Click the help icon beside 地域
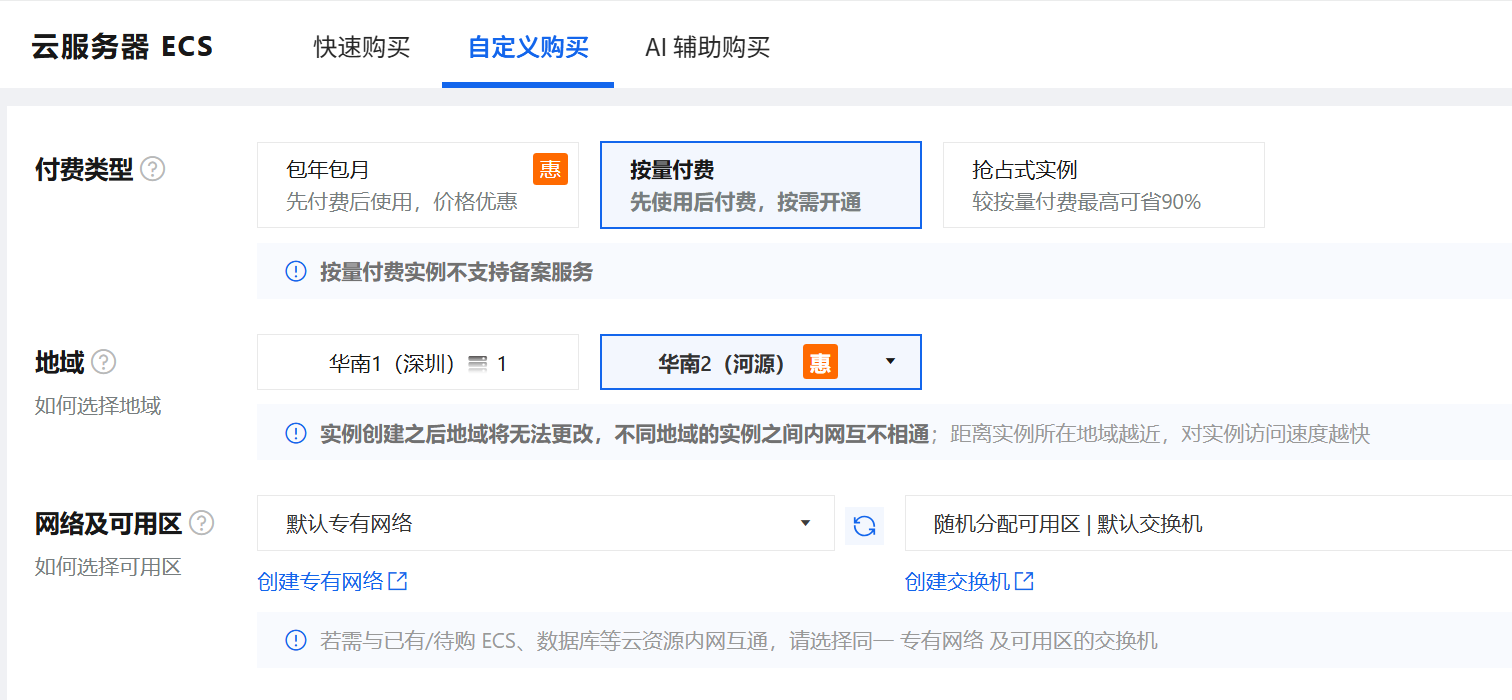The height and width of the screenshot is (700, 1512). [x=104, y=362]
